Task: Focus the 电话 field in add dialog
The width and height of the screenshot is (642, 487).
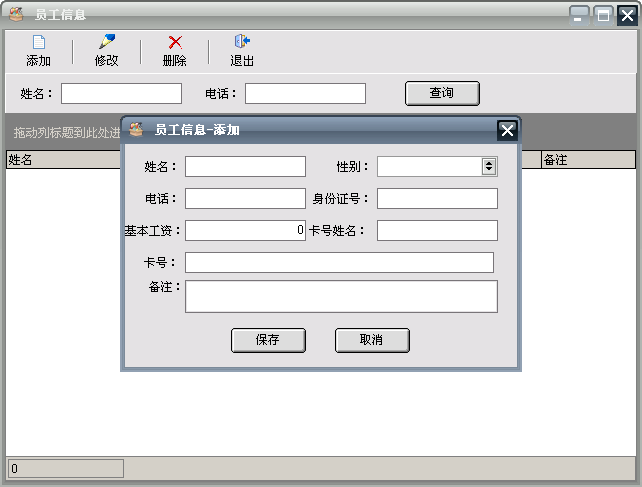Action: click(245, 198)
